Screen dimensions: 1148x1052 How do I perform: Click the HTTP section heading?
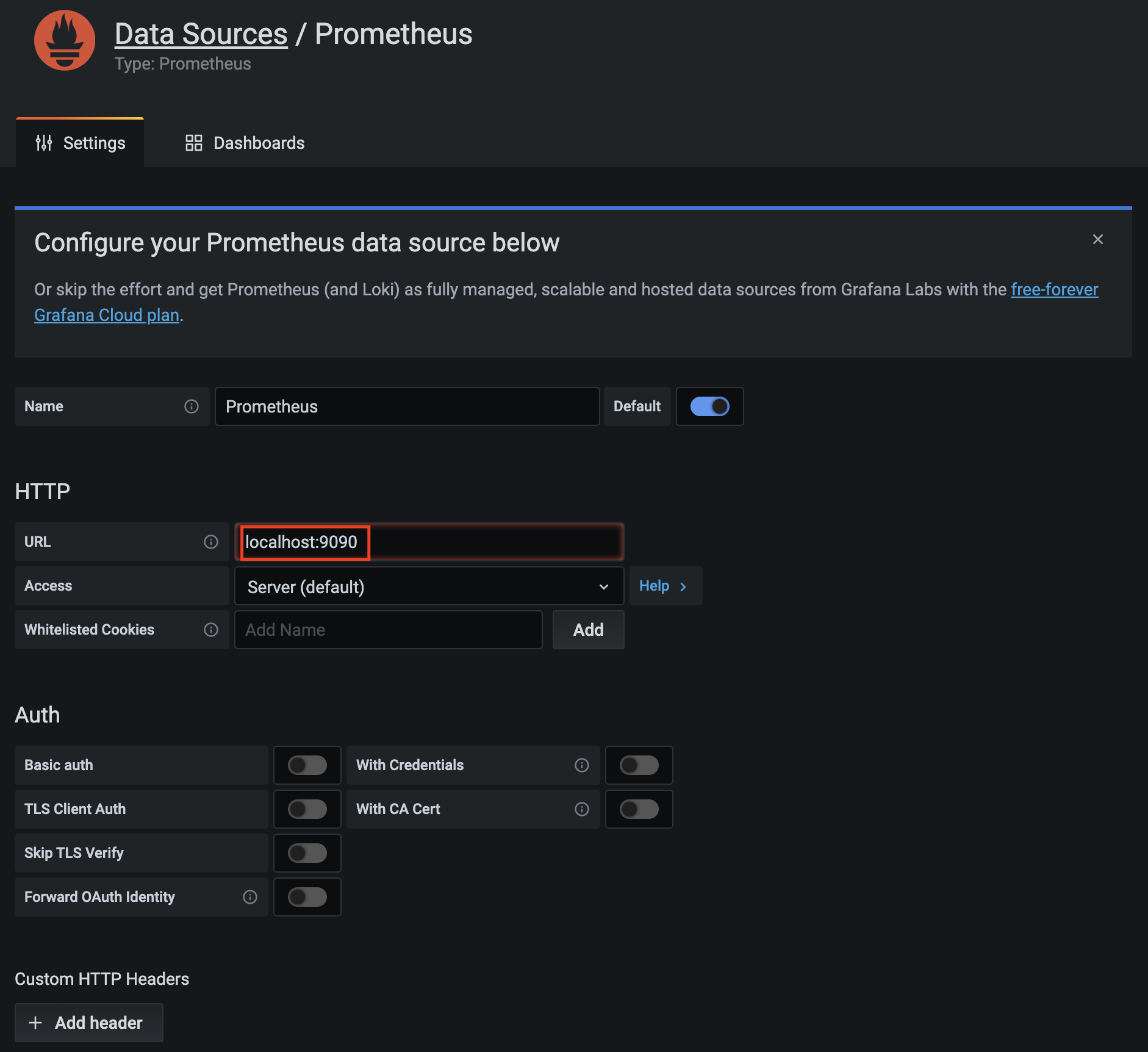click(43, 492)
